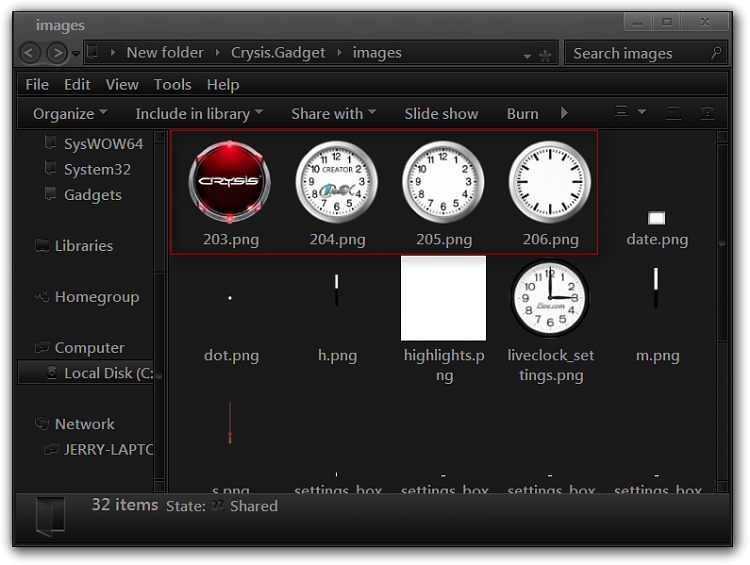Open the Tools menu
The height and width of the screenshot is (565, 750).
173,85
